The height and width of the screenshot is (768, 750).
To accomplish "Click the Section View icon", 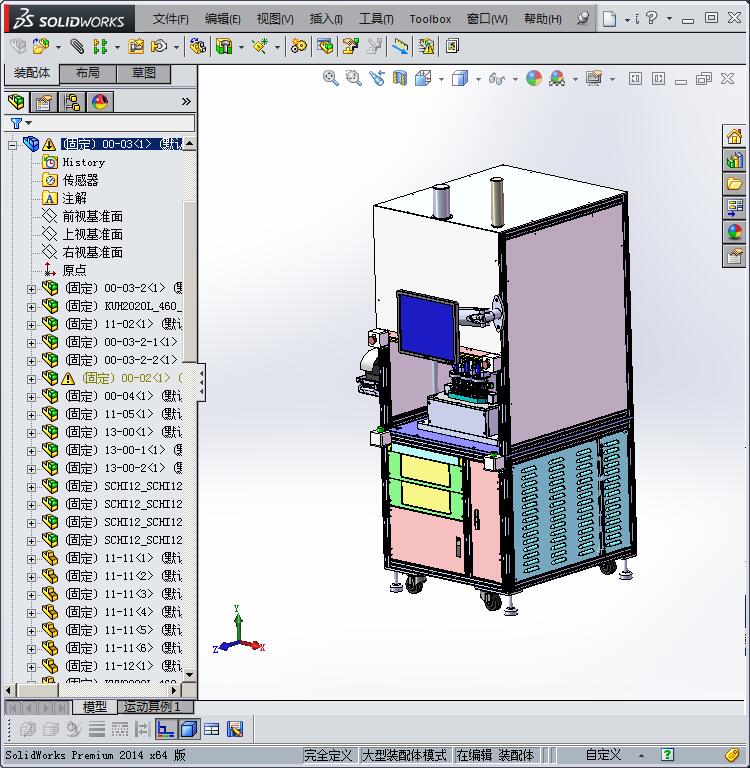I will [x=400, y=78].
